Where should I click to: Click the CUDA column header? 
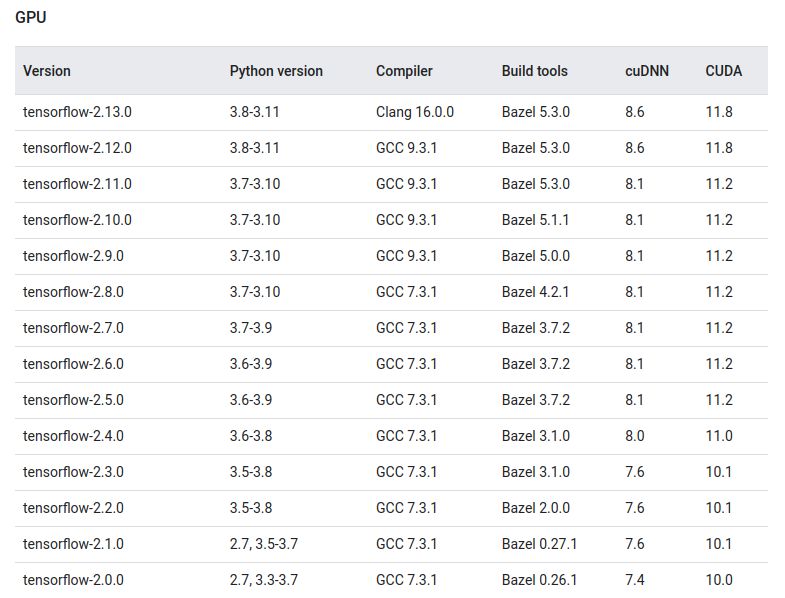[723, 71]
